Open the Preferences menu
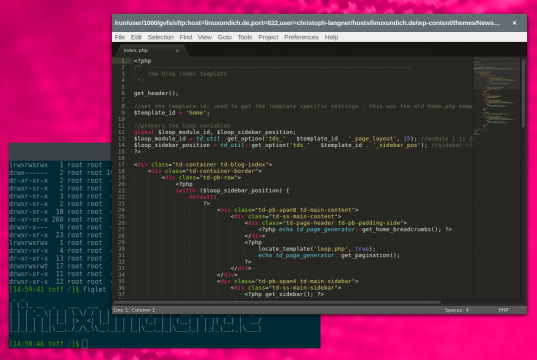Viewport: 537px width, 360px height. (x=301, y=37)
